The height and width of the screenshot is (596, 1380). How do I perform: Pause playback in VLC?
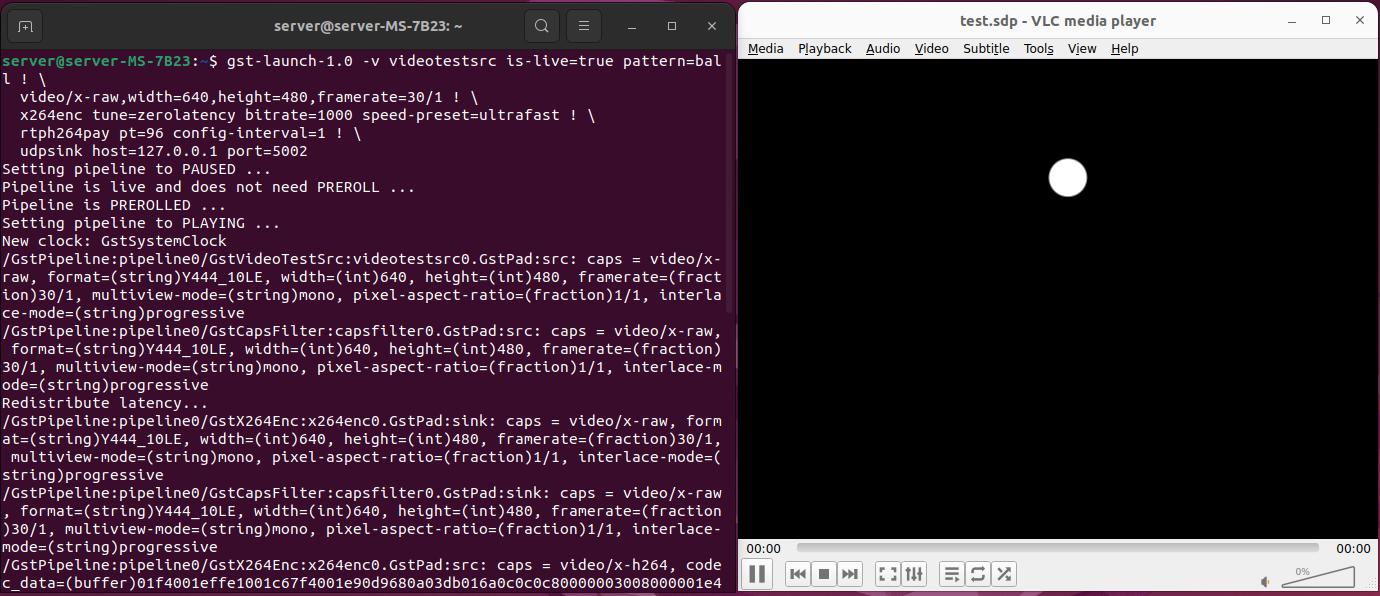pos(757,574)
